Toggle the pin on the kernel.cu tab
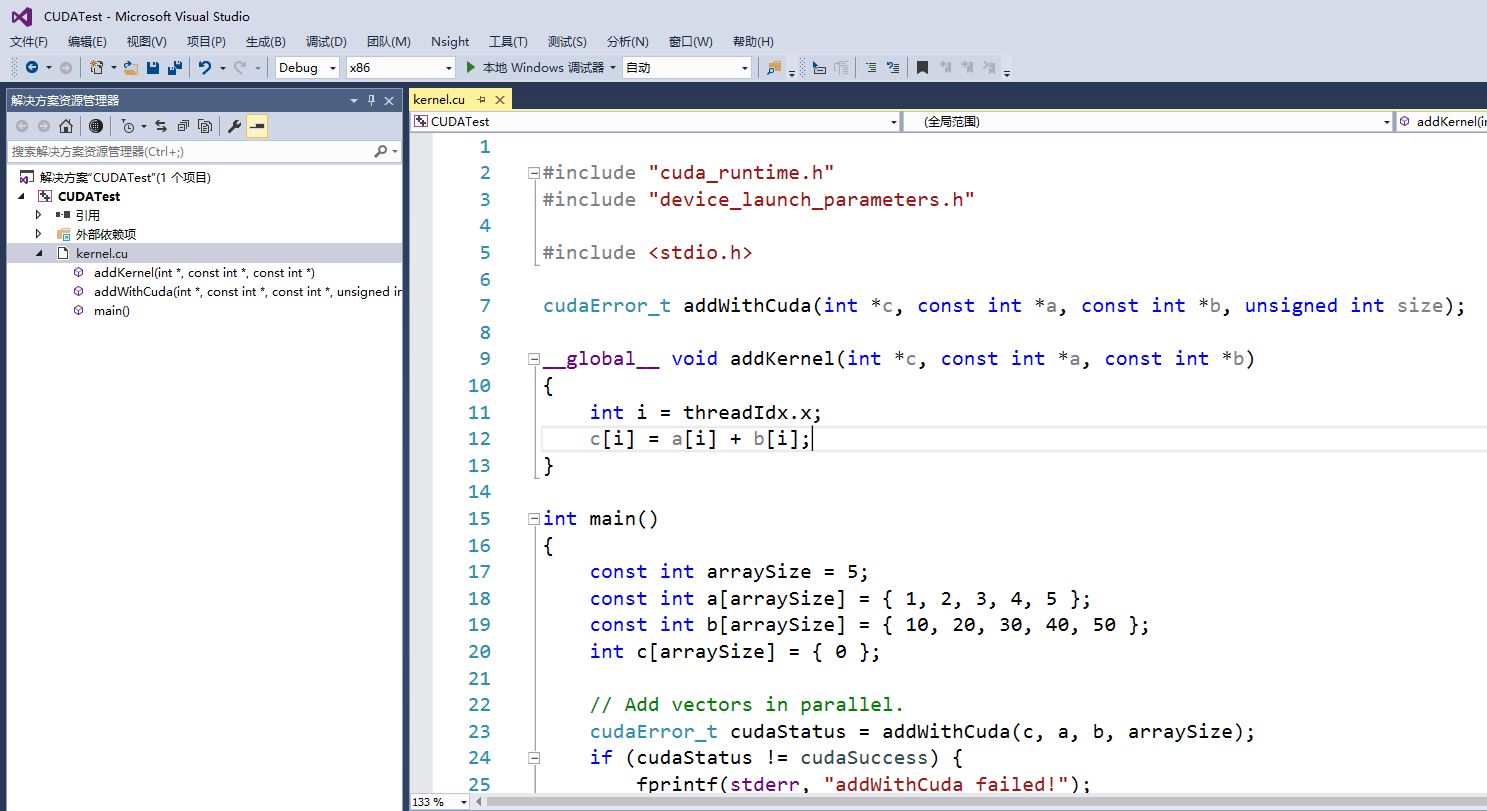Screen dimensions: 1487x811 click(x=481, y=99)
